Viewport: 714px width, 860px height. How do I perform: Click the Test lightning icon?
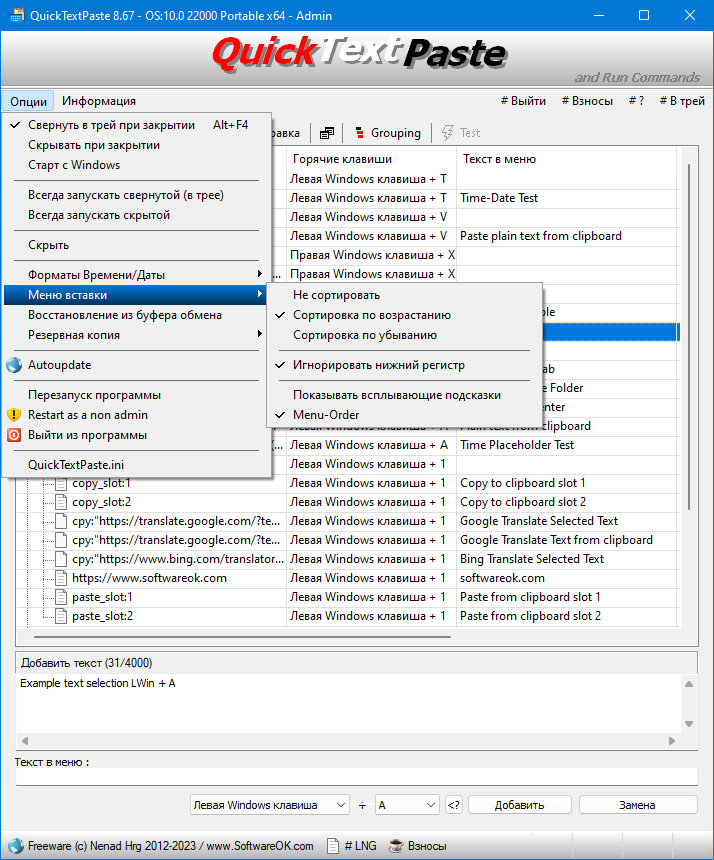pos(447,133)
